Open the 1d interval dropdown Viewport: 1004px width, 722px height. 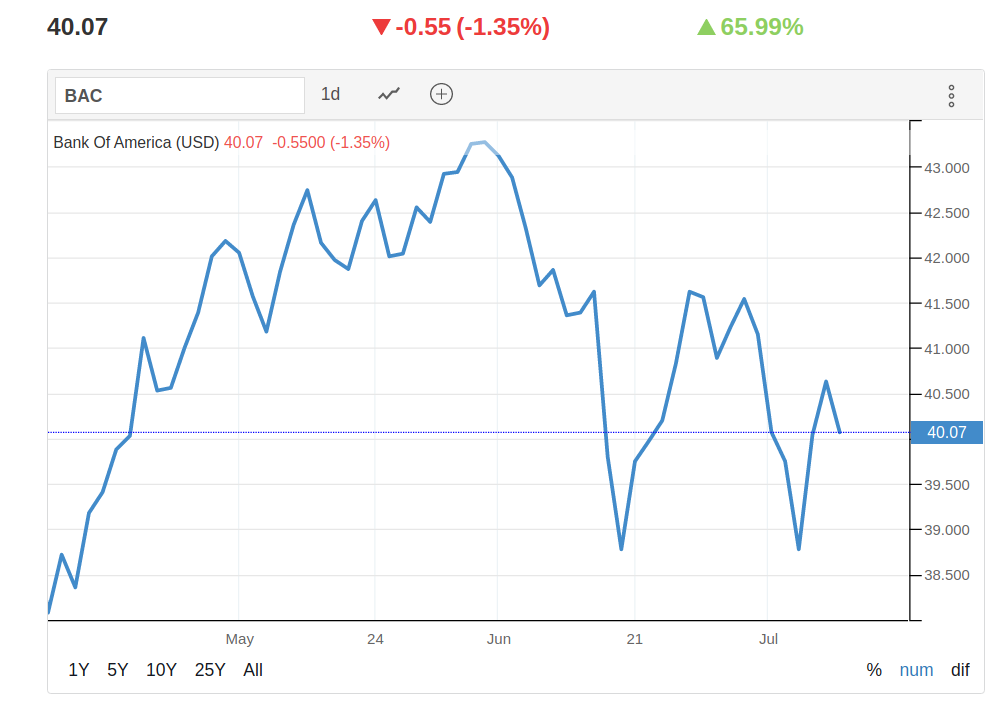coord(330,94)
